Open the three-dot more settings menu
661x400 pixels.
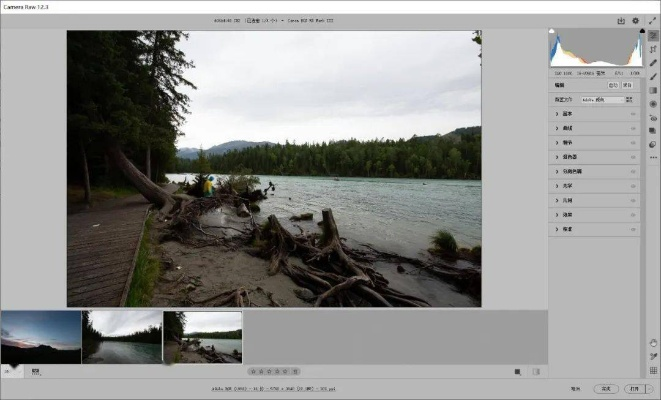tap(653, 157)
